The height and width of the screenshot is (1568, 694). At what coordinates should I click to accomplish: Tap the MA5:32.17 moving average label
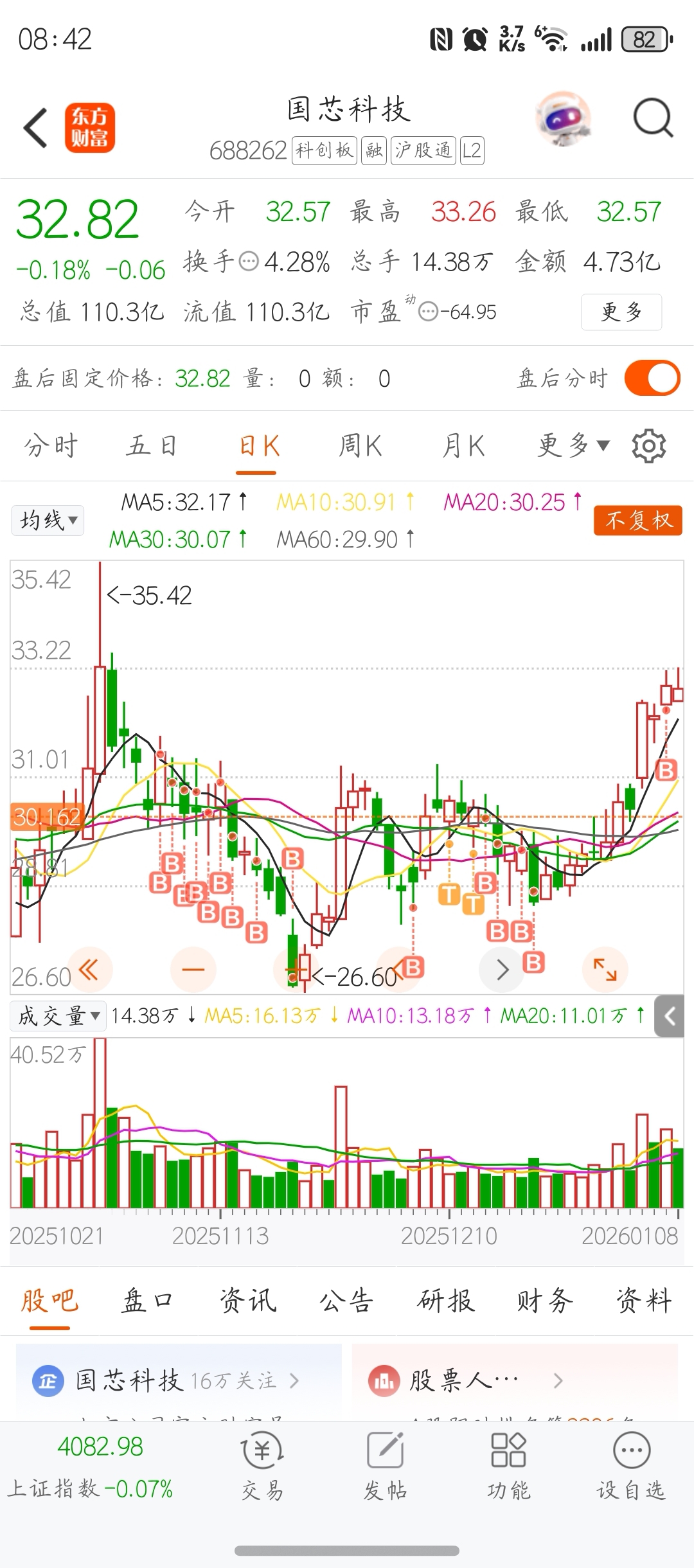[184, 502]
